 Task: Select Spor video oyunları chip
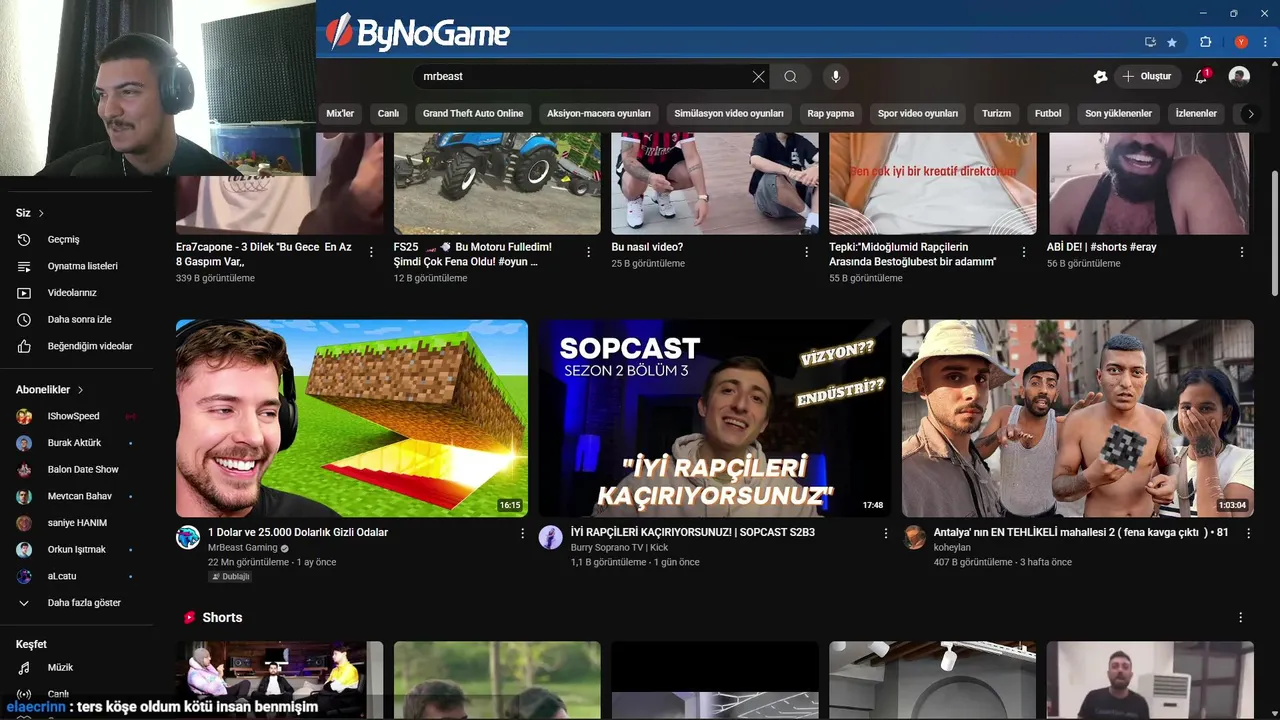(918, 113)
